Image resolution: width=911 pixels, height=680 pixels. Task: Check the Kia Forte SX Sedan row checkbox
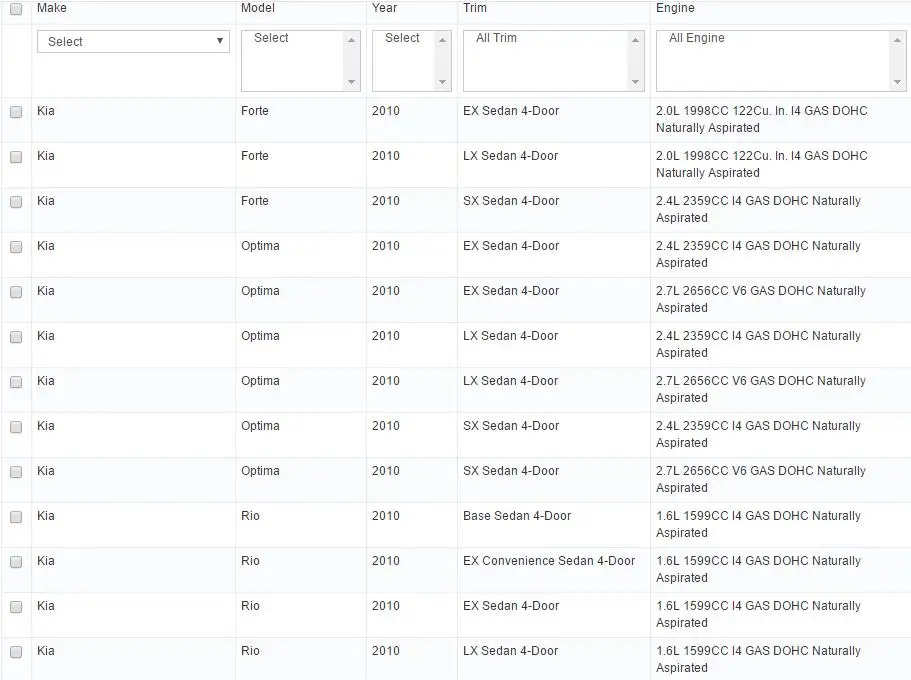tap(16, 202)
